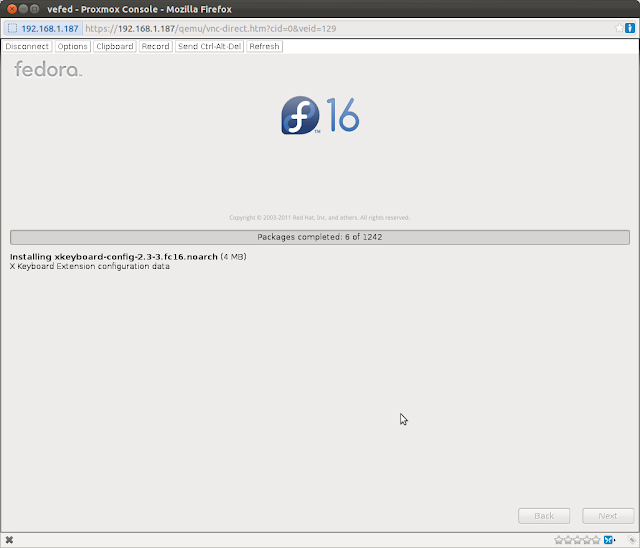Click the third rating star in the status bar
Screen dimensions: 640x548
click(578, 540)
